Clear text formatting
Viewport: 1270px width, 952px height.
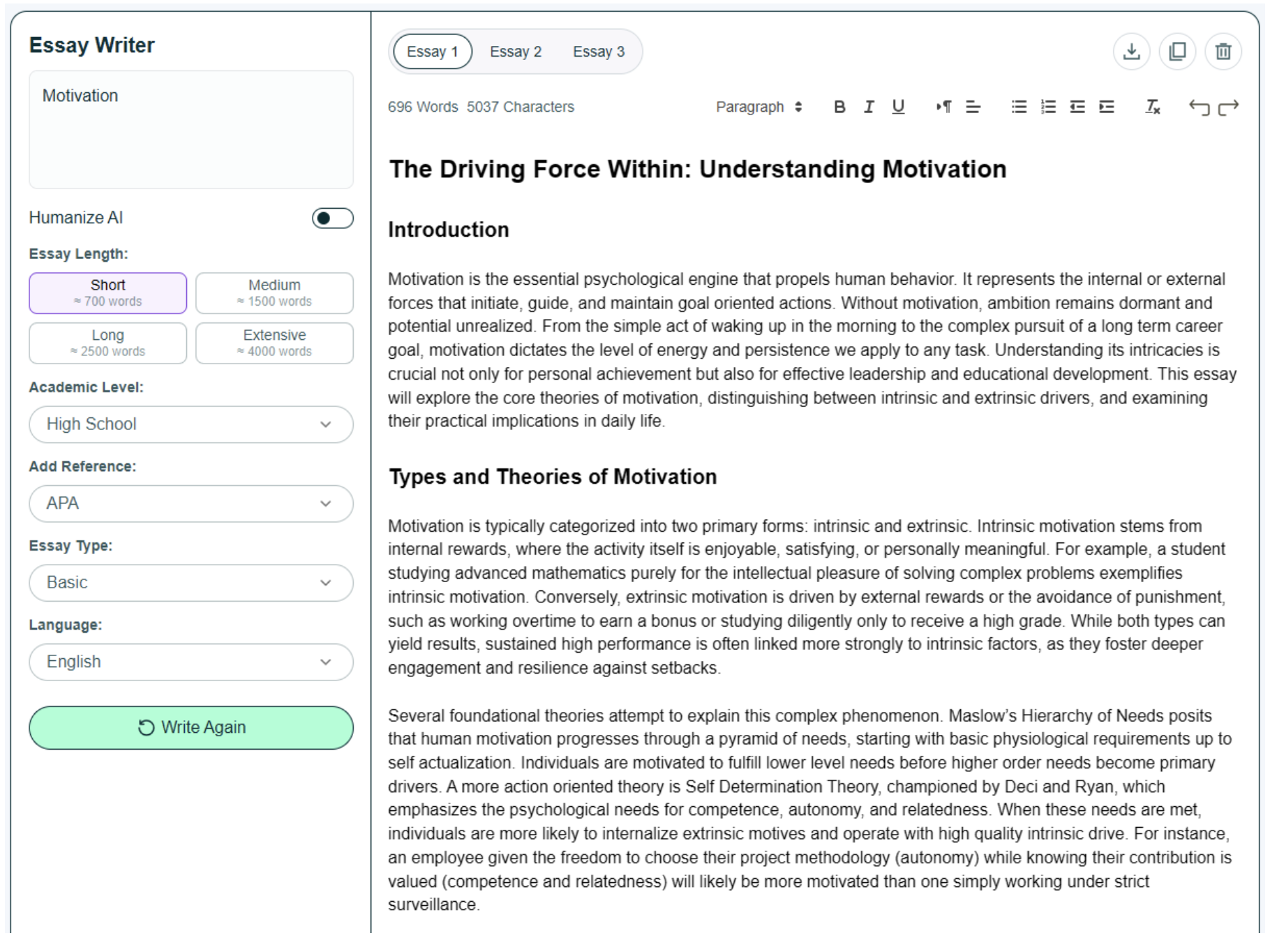[1152, 107]
